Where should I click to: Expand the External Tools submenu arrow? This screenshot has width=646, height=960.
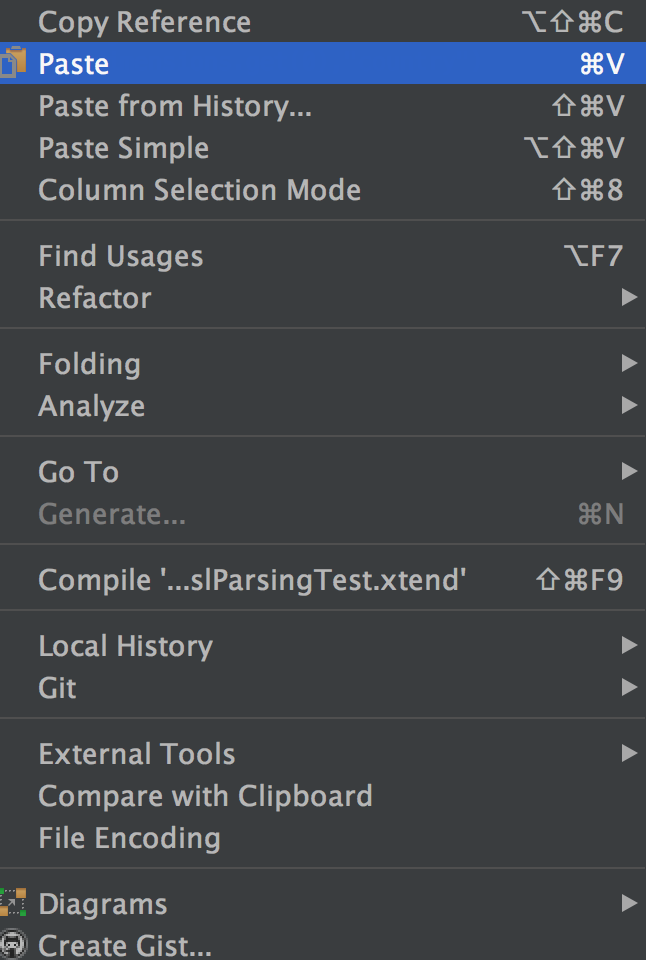tap(629, 753)
